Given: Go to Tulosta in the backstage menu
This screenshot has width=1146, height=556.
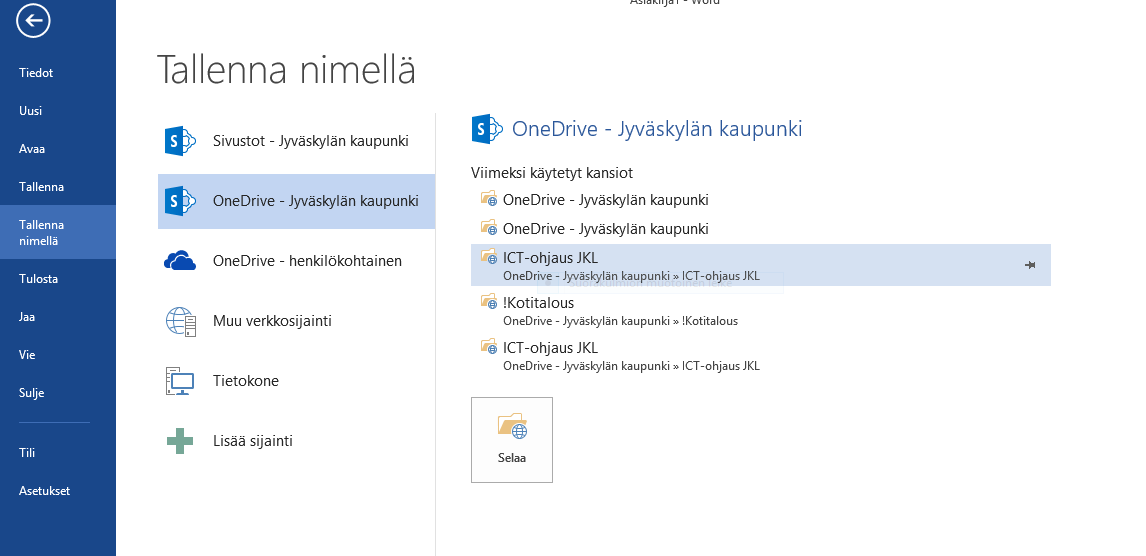Looking at the screenshot, I should click(38, 279).
